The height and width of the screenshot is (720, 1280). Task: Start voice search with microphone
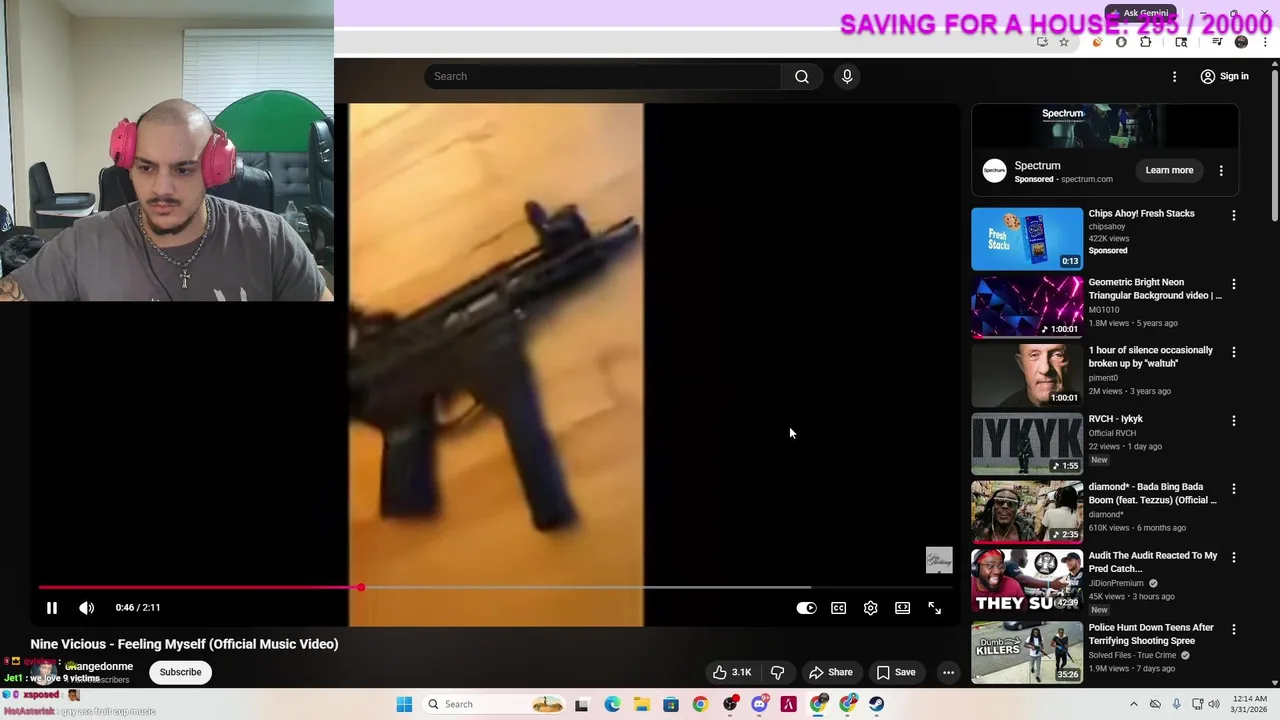point(847,76)
